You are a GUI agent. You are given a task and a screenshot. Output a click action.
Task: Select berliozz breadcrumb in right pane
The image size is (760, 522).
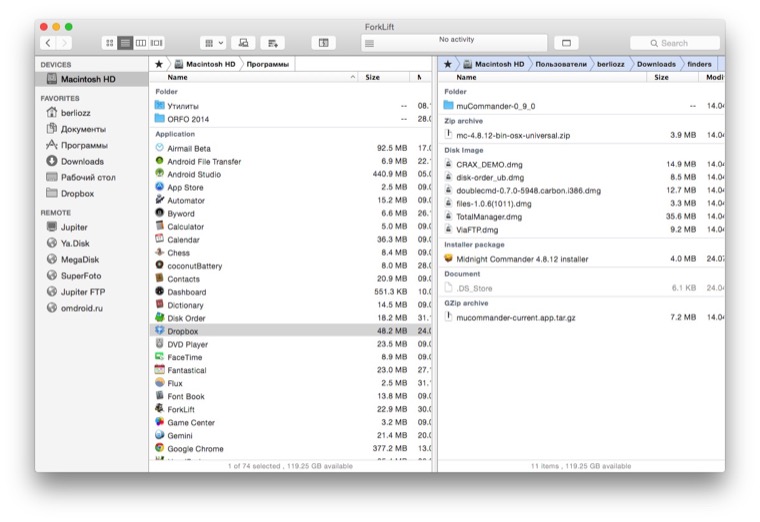tap(611, 64)
